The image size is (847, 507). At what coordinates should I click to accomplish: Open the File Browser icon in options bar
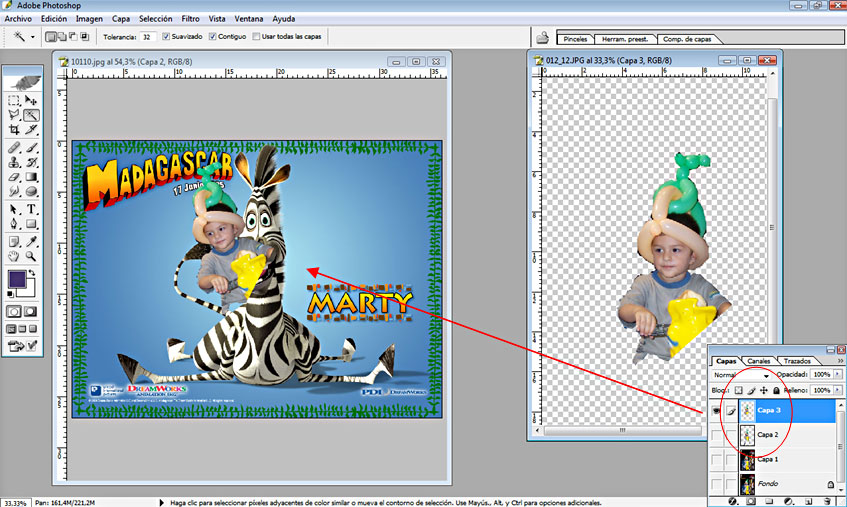[542, 38]
